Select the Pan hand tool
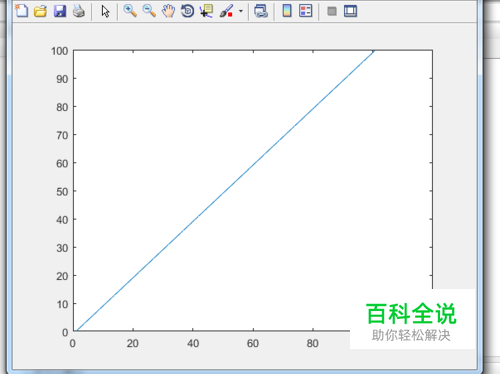The width and height of the screenshot is (500, 374). (168, 11)
